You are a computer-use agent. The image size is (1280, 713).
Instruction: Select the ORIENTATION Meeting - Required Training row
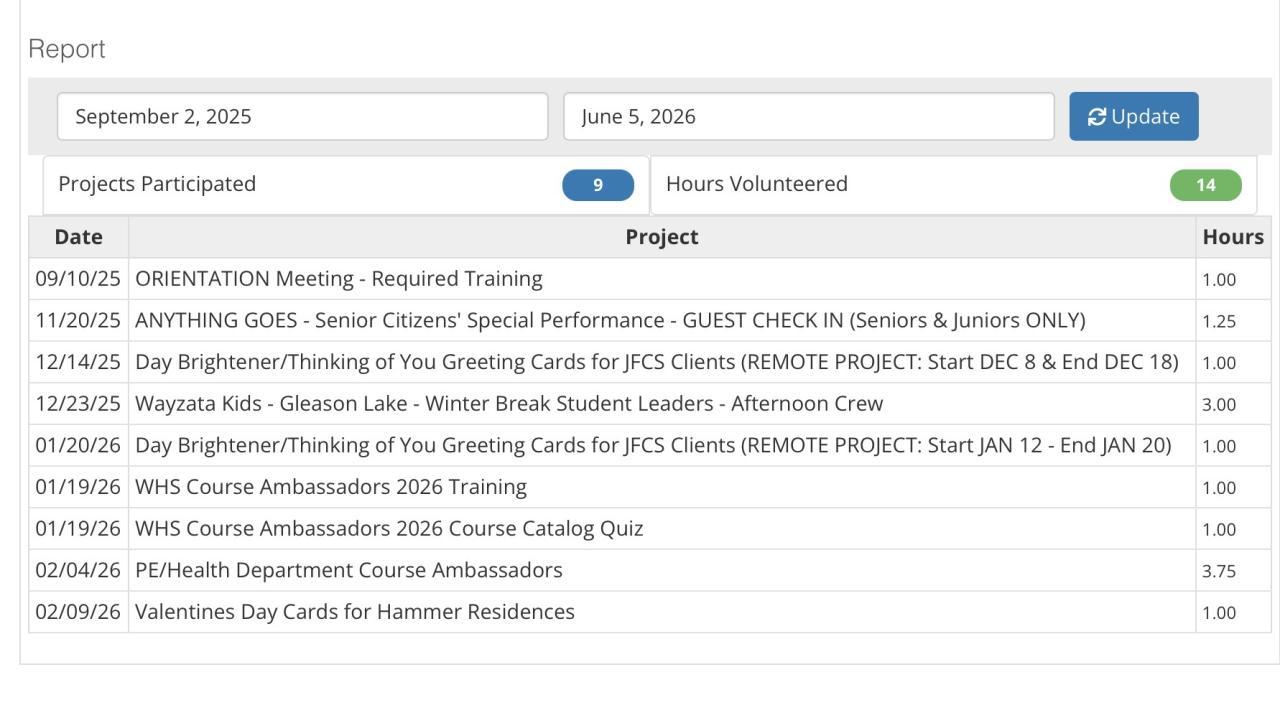click(x=338, y=279)
